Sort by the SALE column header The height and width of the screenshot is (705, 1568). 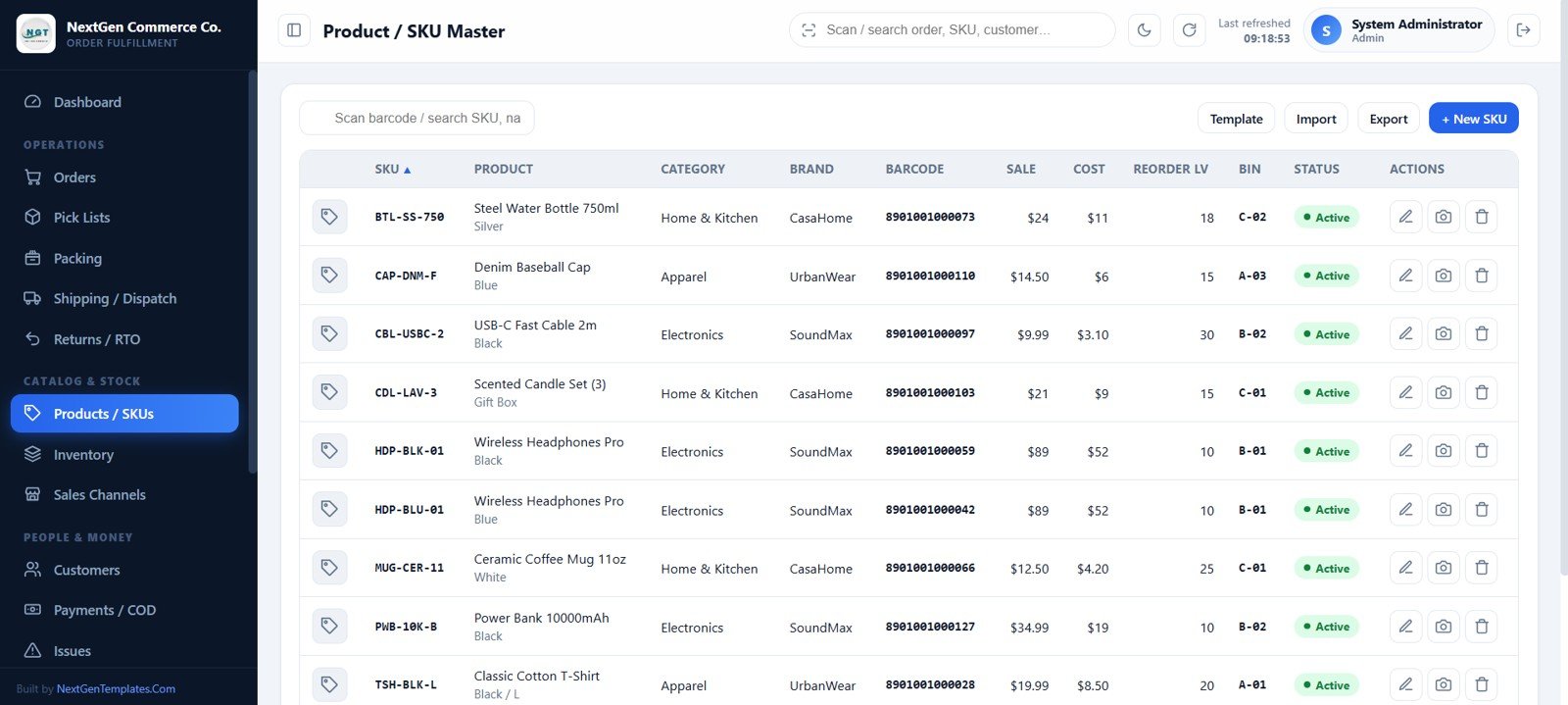[1021, 169]
